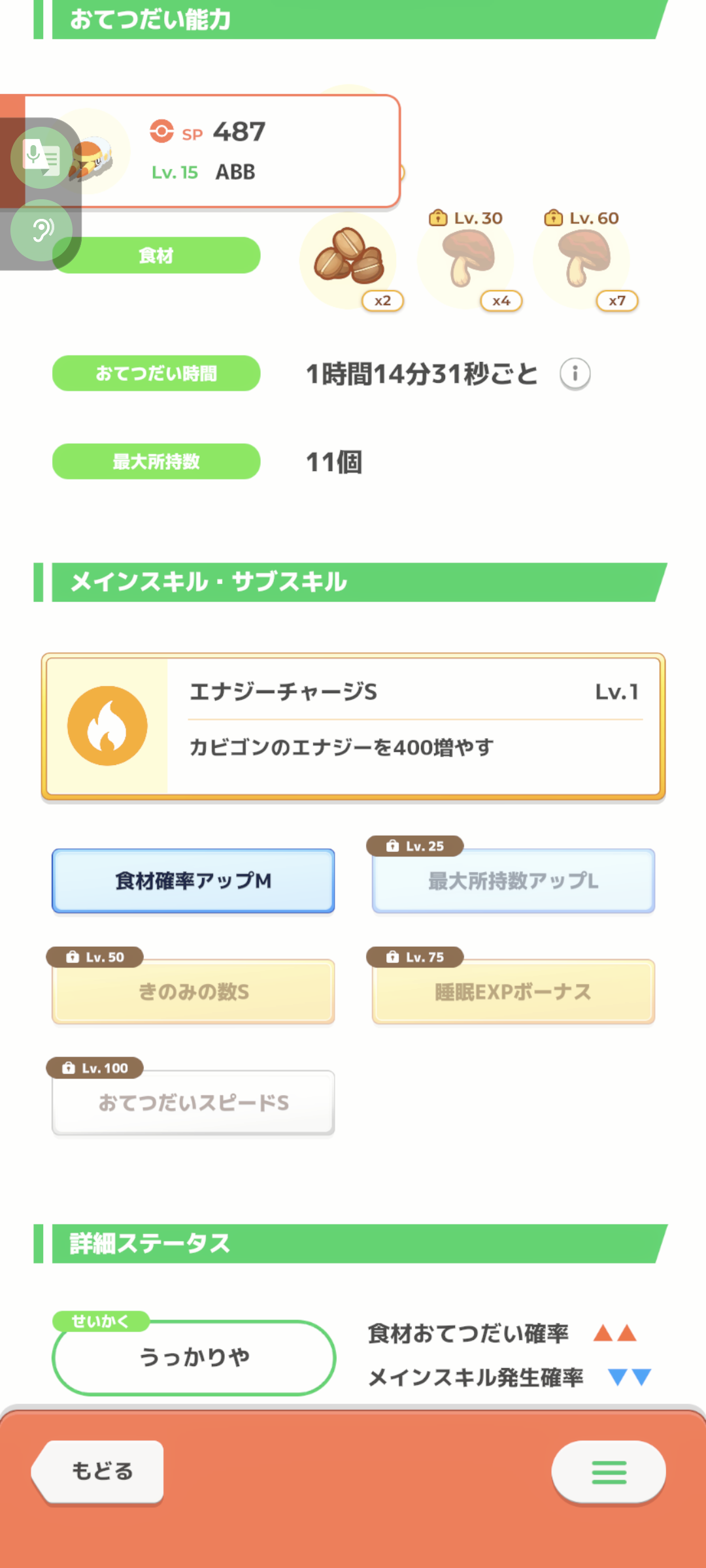Tap the ear sound amplifier overlay icon
706x1568 pixels.
[42, 230]
